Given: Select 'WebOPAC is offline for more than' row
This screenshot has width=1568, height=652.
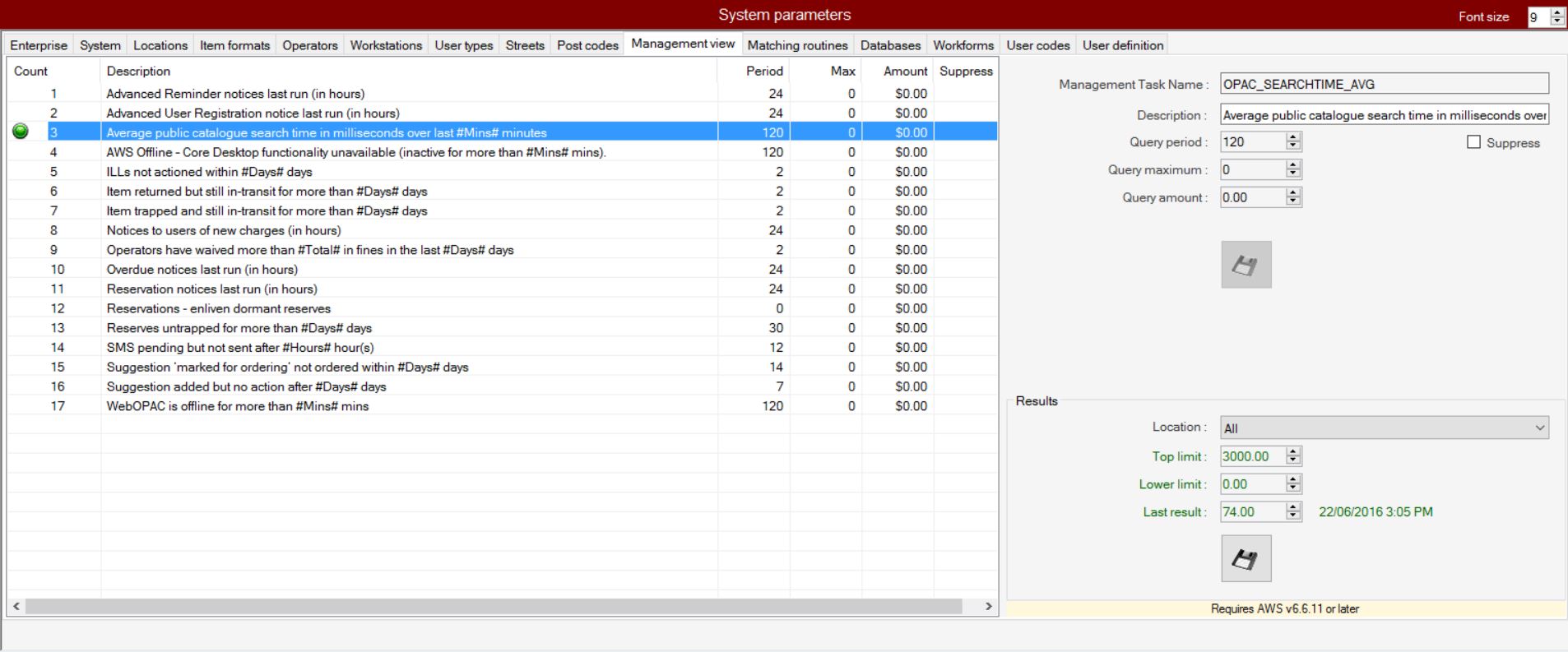Looking at the screenshot, I should tap(503, 406).
